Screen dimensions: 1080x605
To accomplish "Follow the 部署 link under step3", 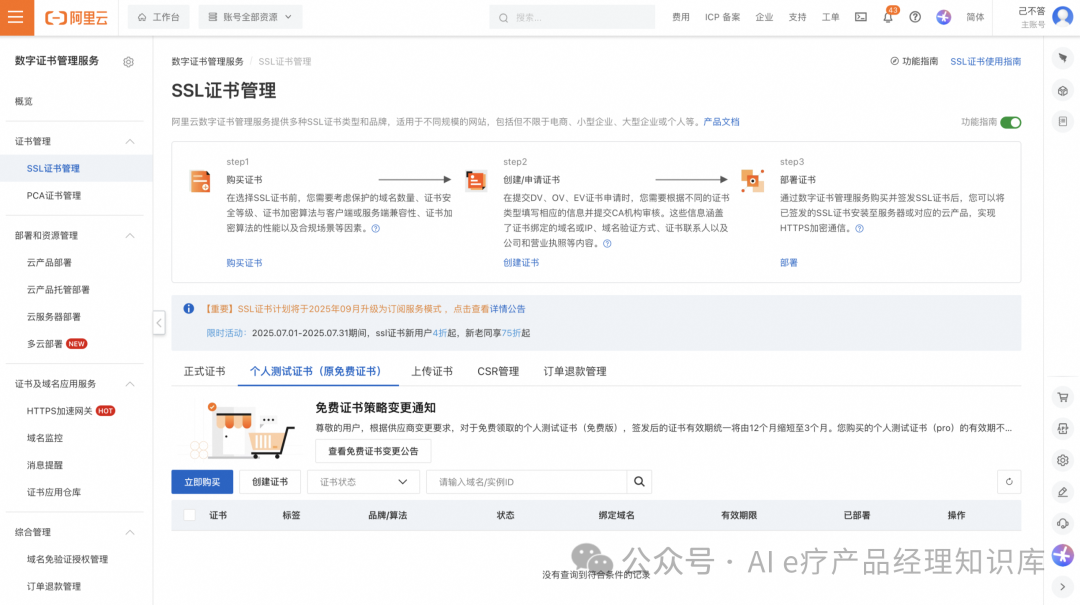I will pyautogui.click(x=789, y=263).
